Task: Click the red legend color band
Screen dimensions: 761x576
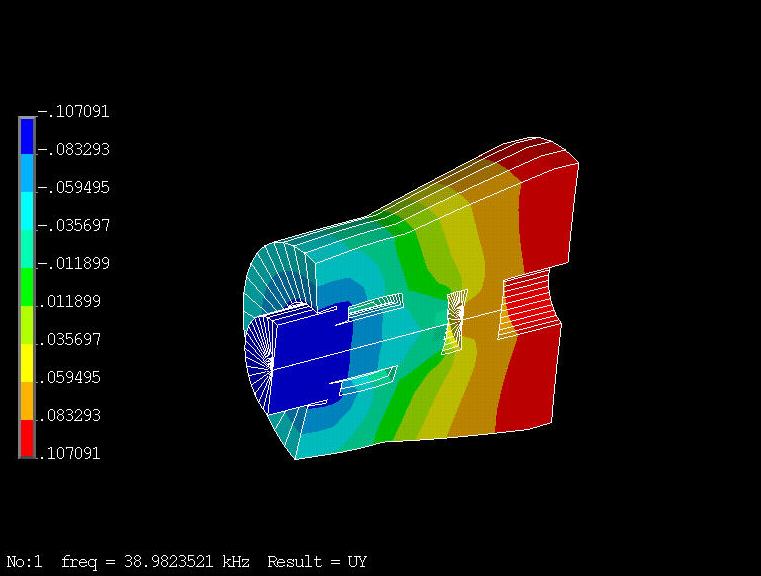Action: (27, 438)
